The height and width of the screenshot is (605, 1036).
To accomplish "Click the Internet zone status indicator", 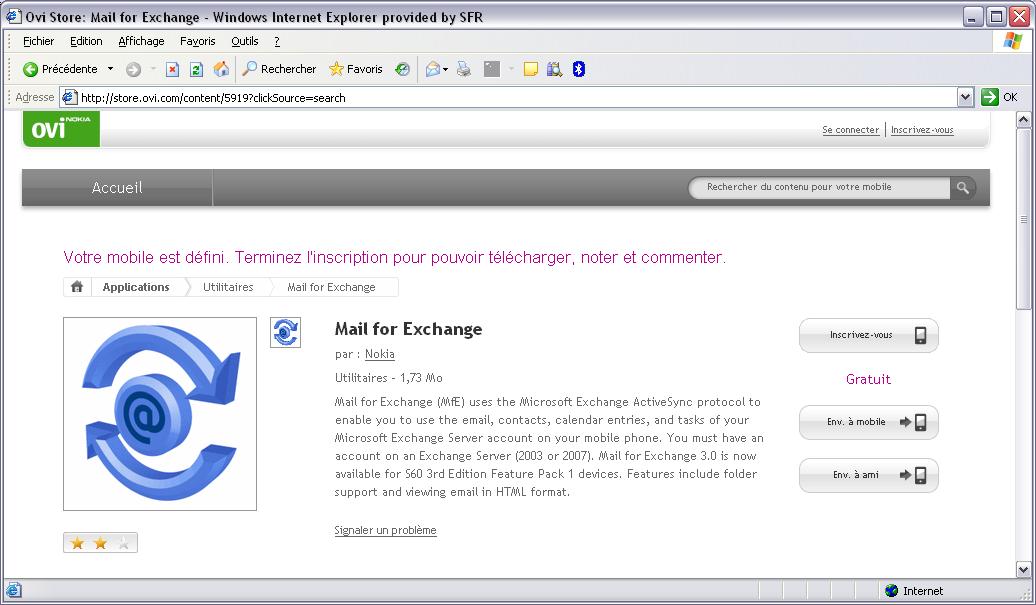I will [915, 590].
